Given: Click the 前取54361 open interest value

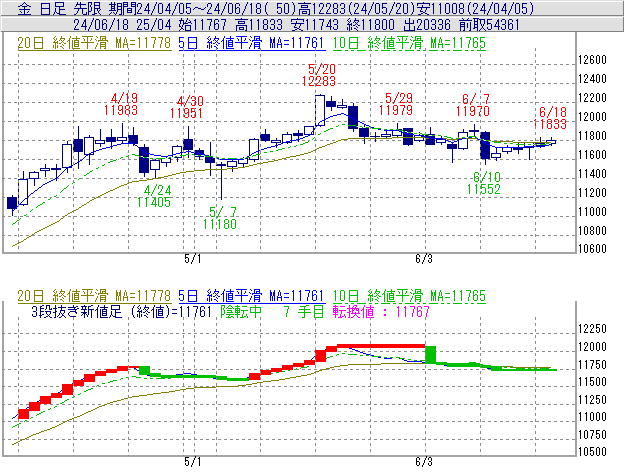Looking at the screenshot, I should [x=489, y=25].
